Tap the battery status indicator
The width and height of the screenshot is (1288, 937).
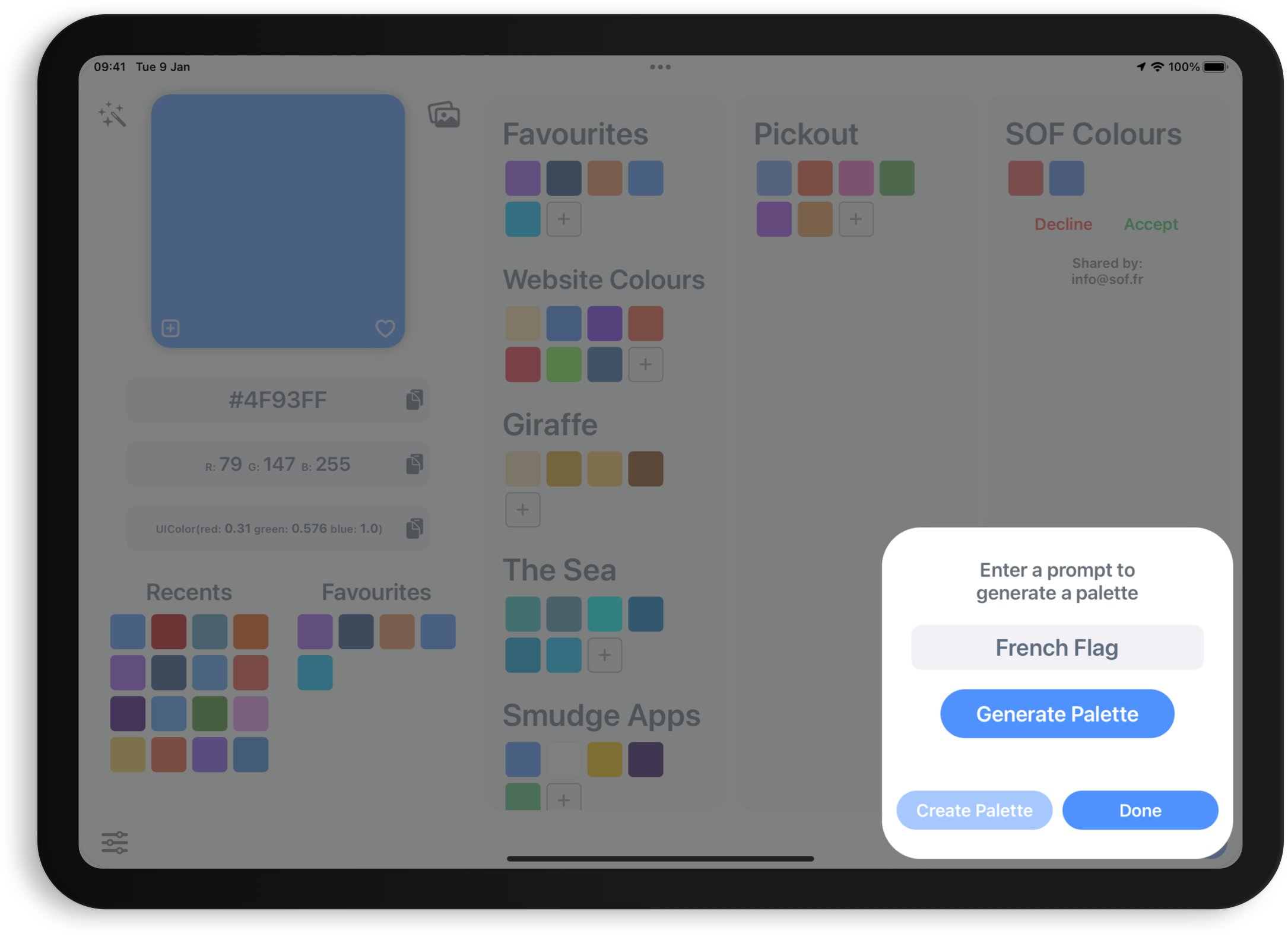coord(1215,67)
